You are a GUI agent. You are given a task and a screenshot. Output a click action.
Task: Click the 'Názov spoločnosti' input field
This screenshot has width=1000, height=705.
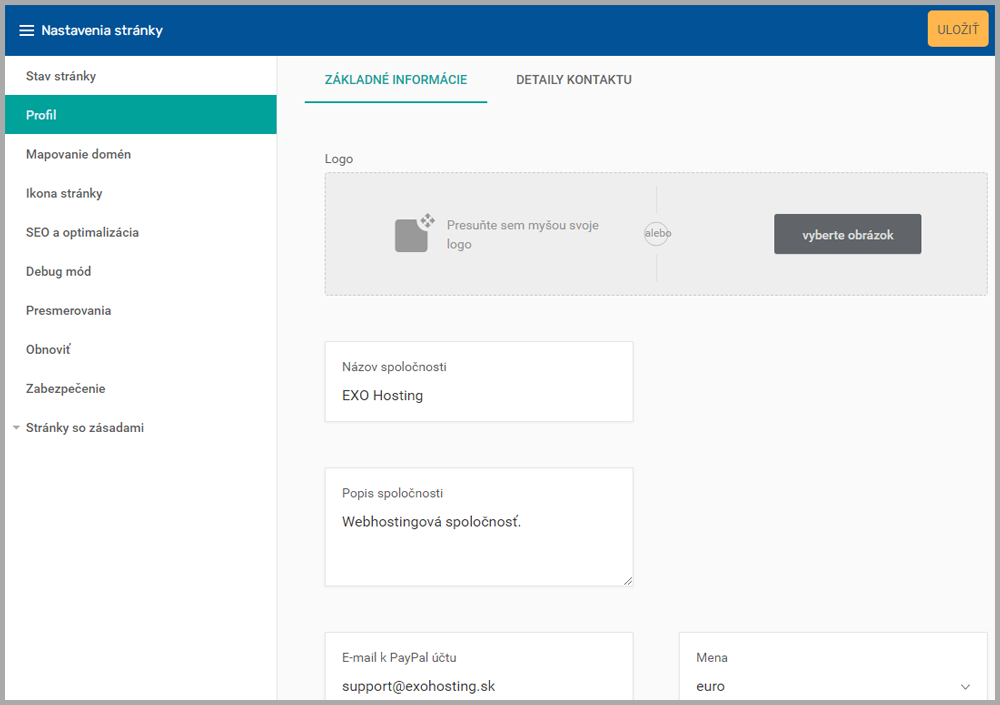click(x=478, y=395)
